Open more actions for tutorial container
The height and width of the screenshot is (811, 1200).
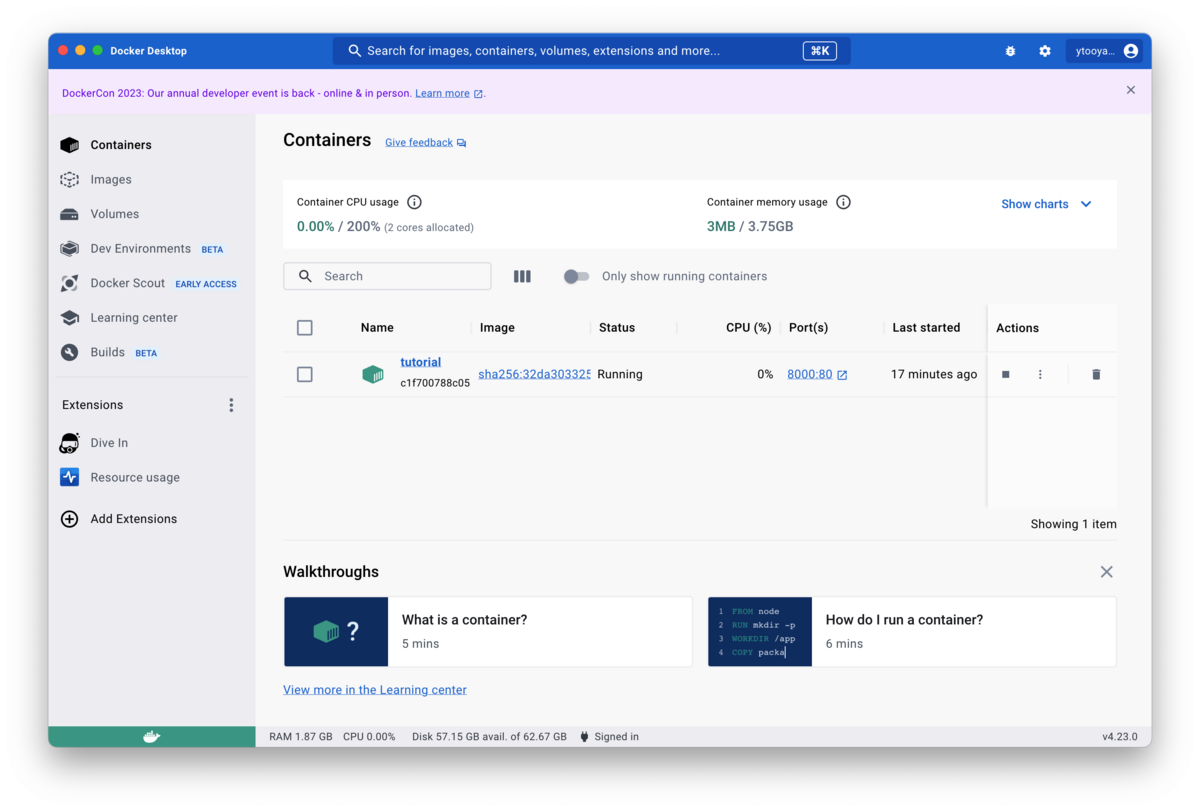1040,374
